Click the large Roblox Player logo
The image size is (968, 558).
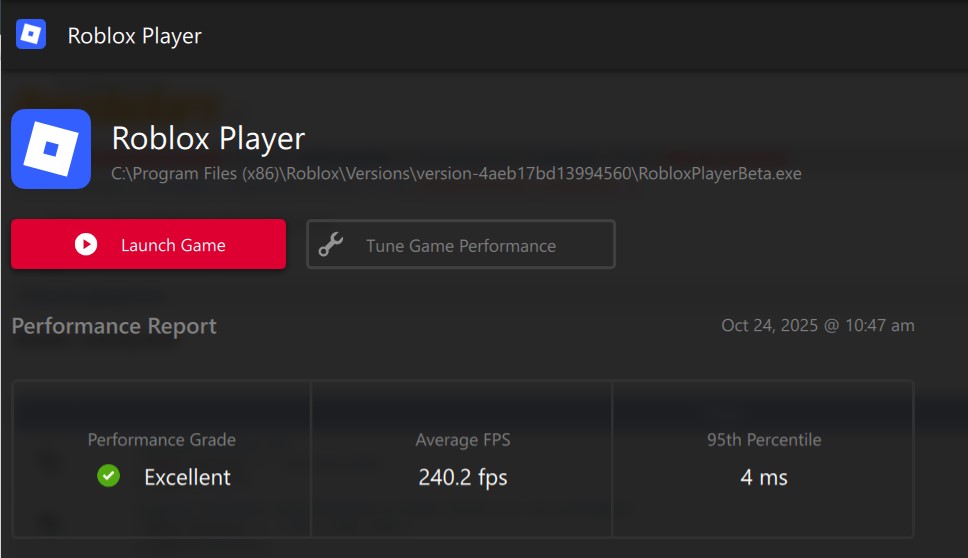pyautogui.click(x=51, y=149)
